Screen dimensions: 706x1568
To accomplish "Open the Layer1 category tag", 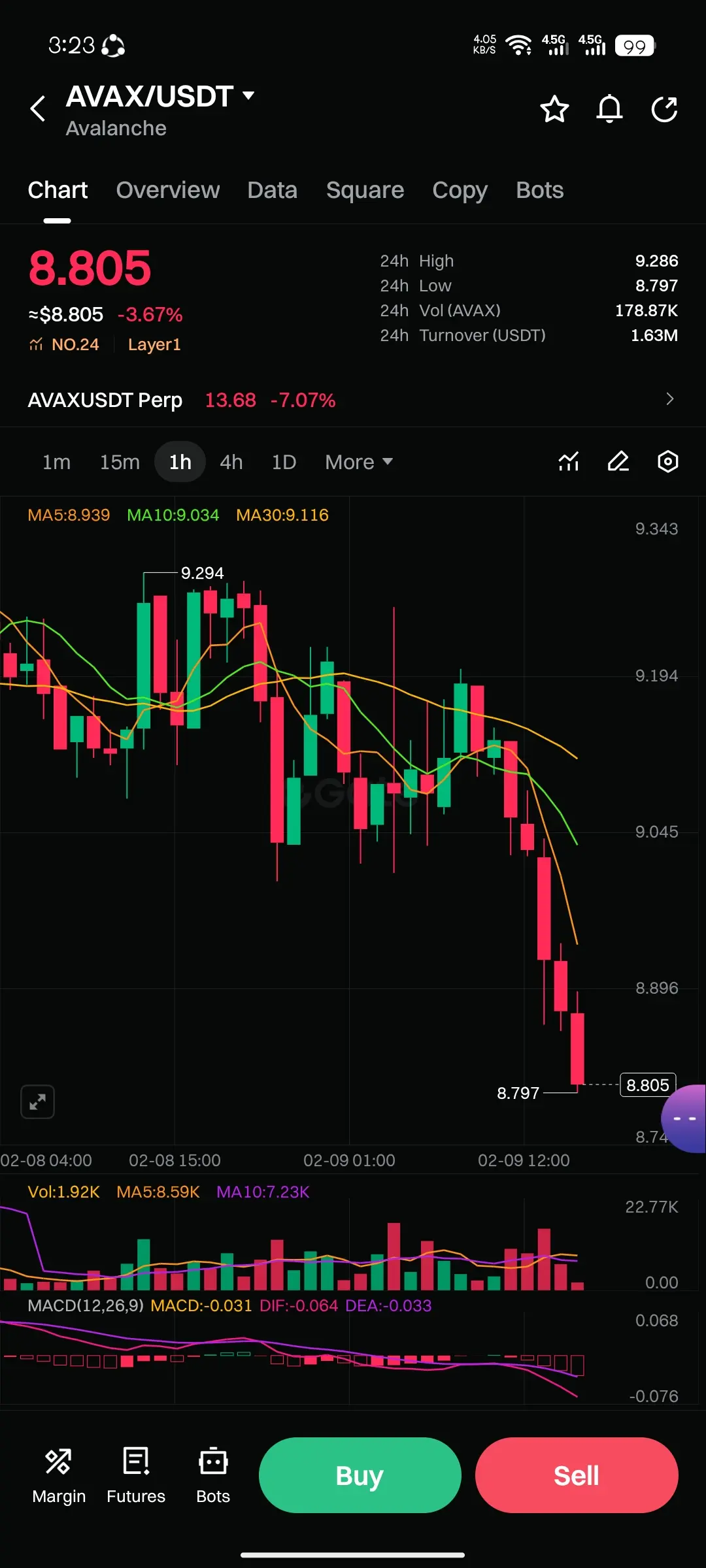I will (154, 344).
